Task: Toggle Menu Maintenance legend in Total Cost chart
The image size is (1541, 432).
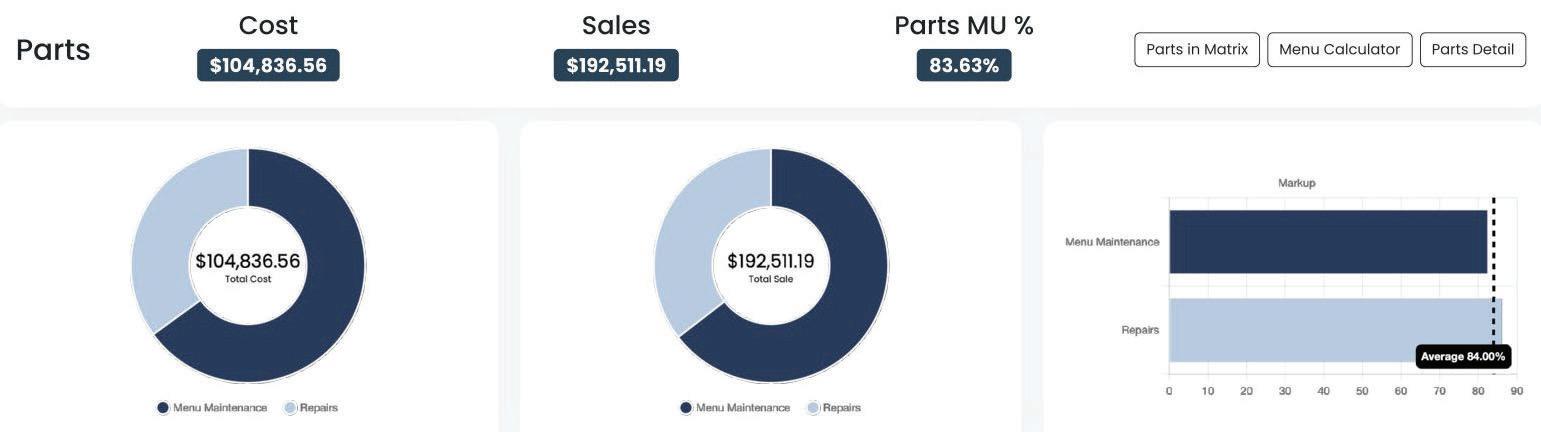Action: pos(212,408)
